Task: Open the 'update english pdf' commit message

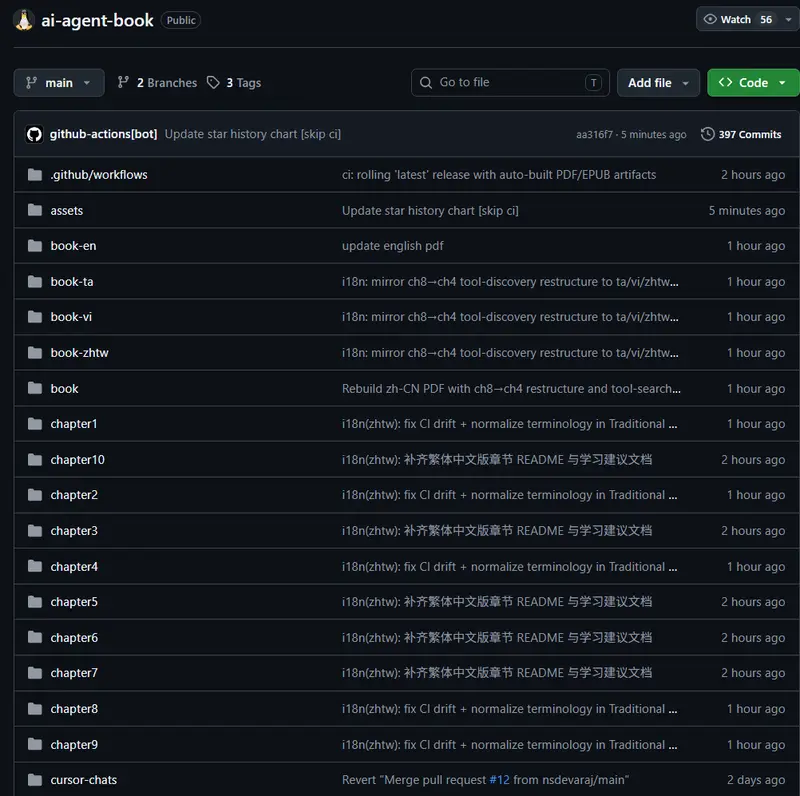Action: pyautogui.click(x=392, y=246)
